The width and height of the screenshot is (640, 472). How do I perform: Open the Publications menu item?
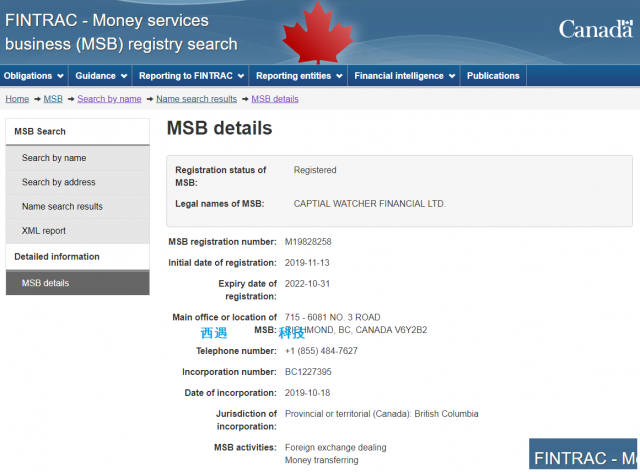click(493, 76)
